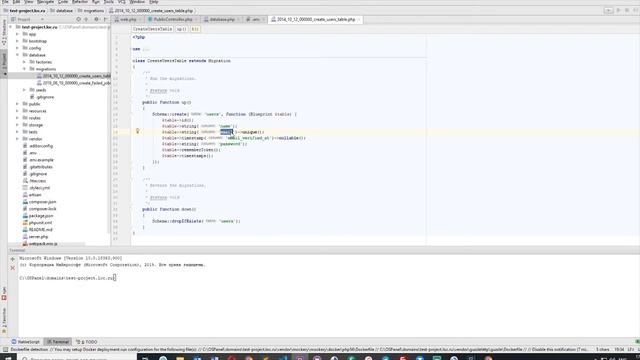
Task: Open the Favorites side tool tab
Action: 4,320
